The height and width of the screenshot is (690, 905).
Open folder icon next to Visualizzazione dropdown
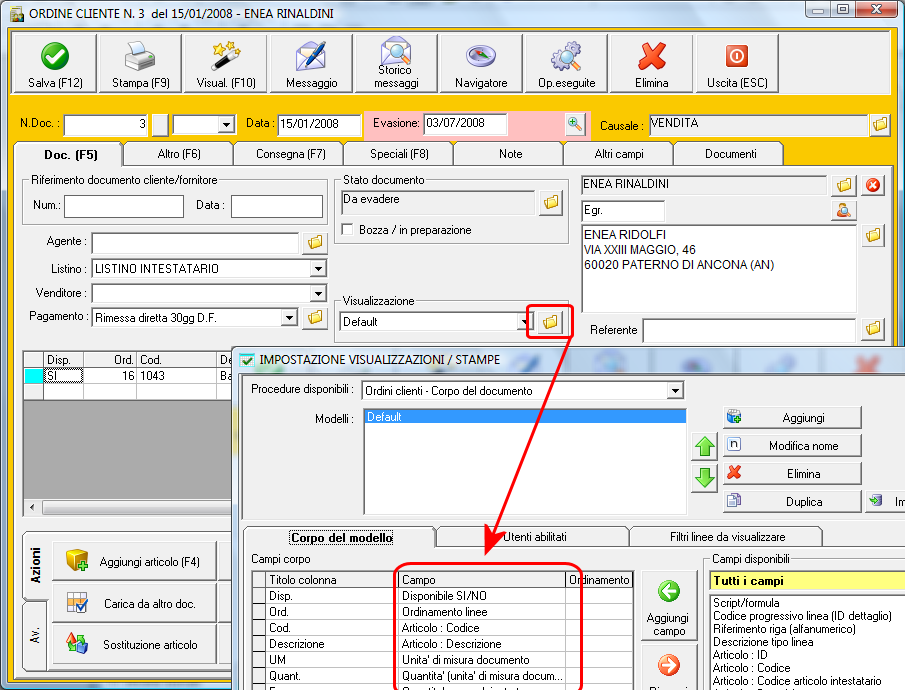coord(550,322)
